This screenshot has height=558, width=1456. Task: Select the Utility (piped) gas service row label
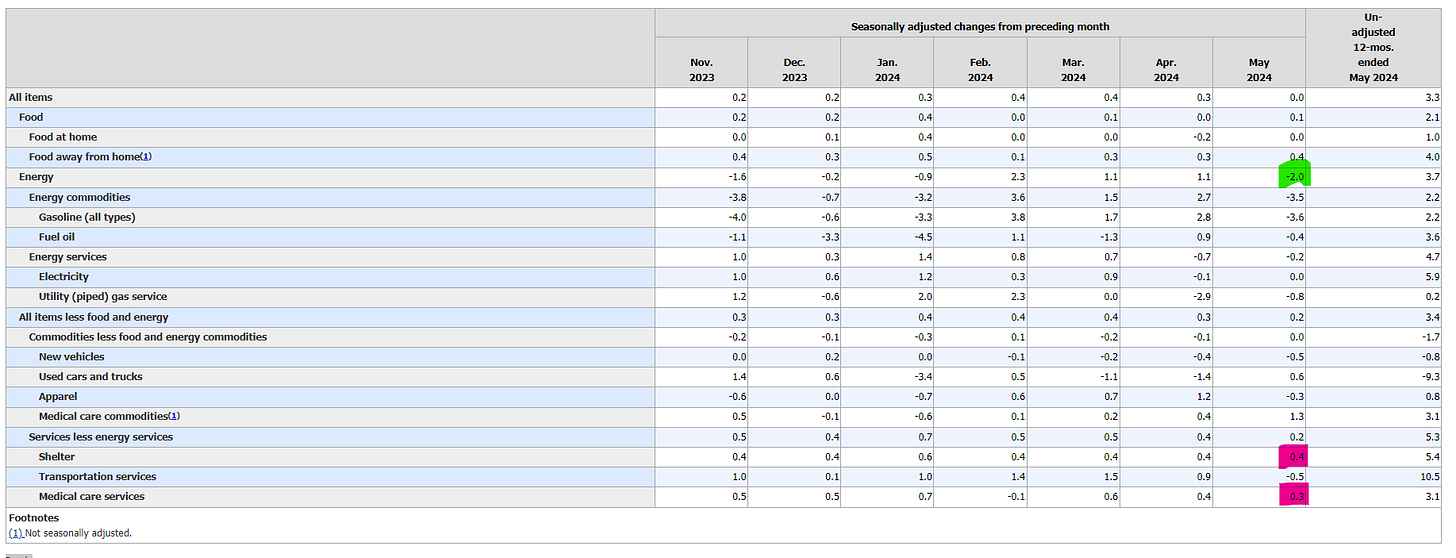(103, 297)
